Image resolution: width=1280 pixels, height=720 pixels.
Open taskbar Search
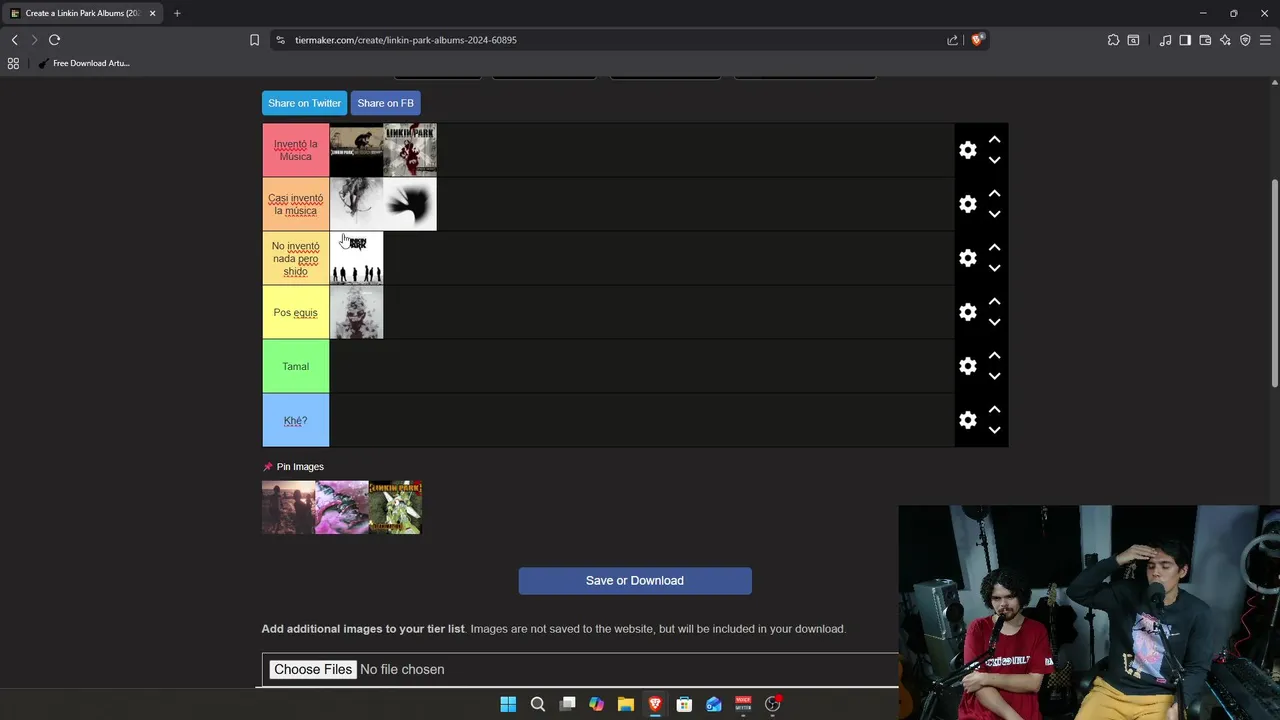[x=538, y=704]
